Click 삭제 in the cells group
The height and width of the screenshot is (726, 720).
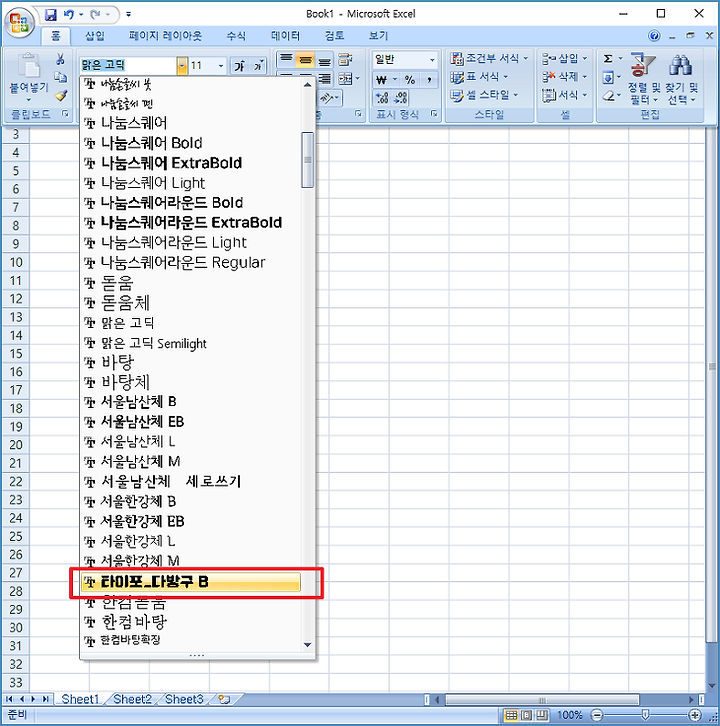click(x=564, y=77)
